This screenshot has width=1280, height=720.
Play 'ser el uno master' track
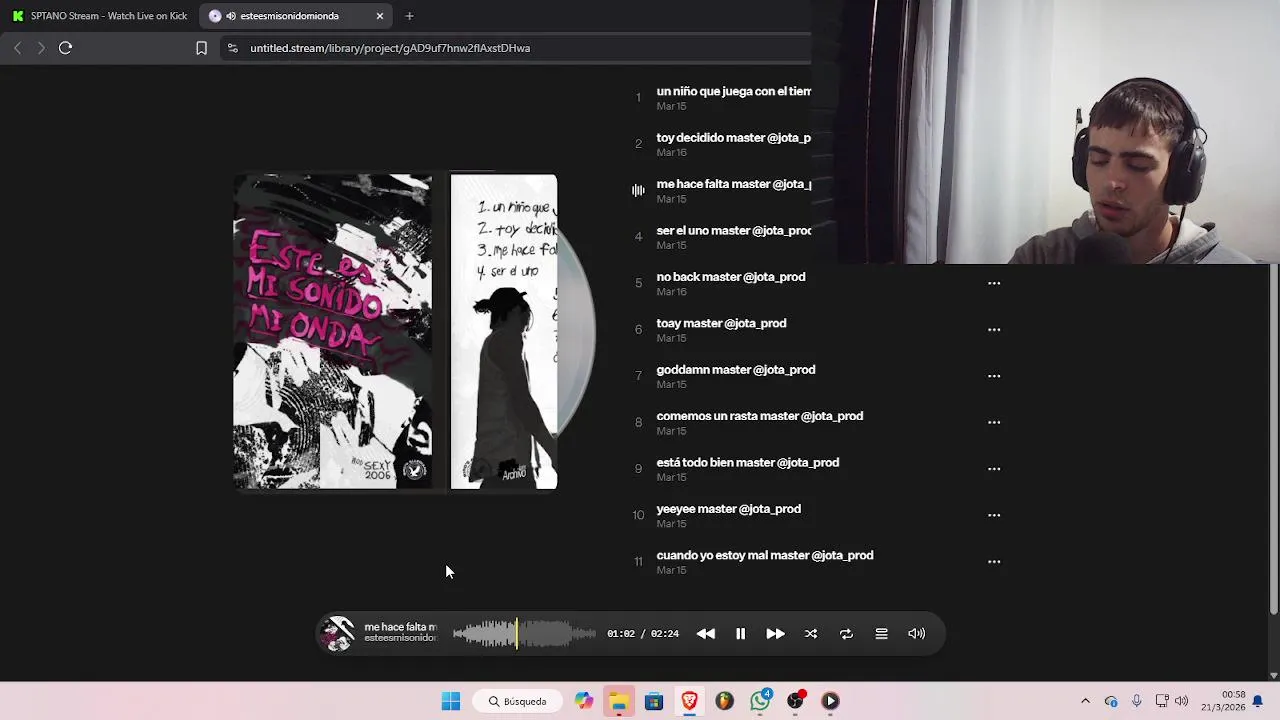(x=733, y=231)
